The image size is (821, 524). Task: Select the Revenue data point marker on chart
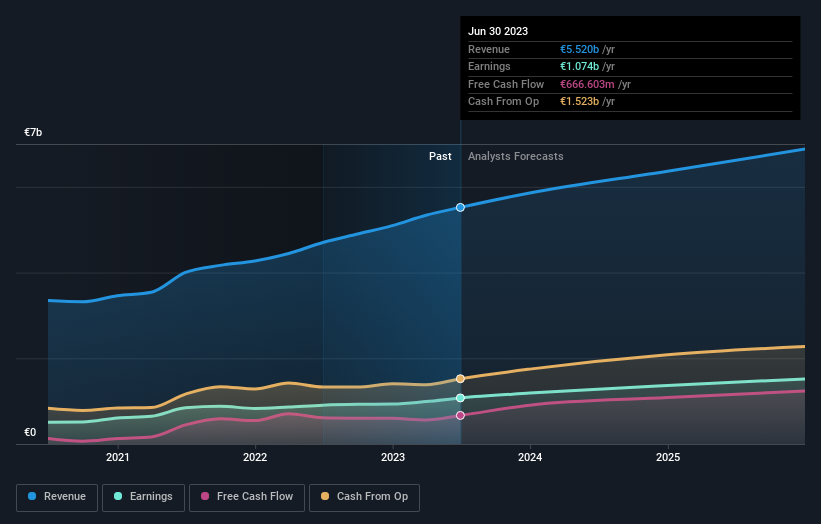click(x=460, y=207)
